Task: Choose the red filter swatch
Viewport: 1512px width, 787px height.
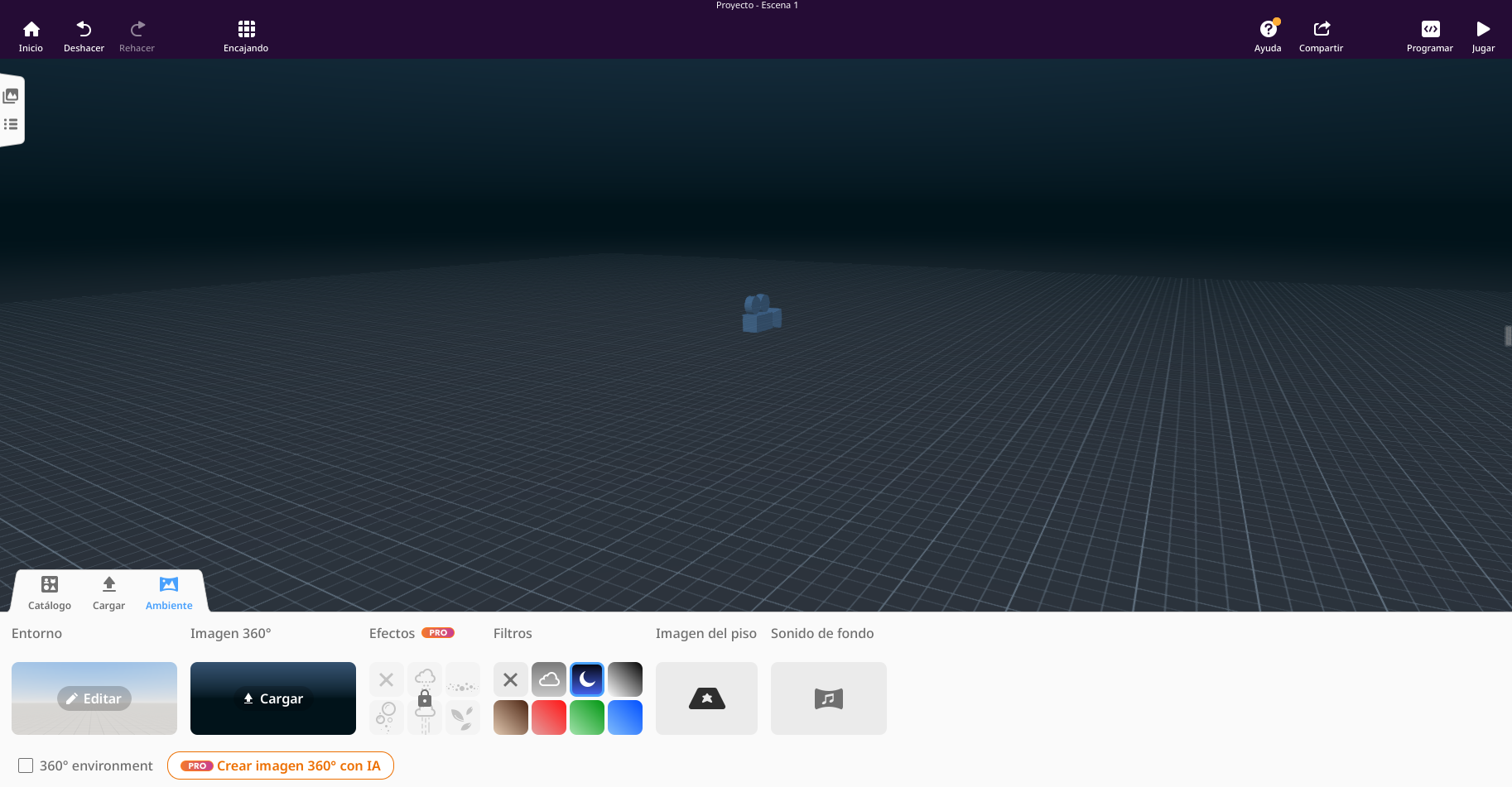Action: click(x=549, y=717)
